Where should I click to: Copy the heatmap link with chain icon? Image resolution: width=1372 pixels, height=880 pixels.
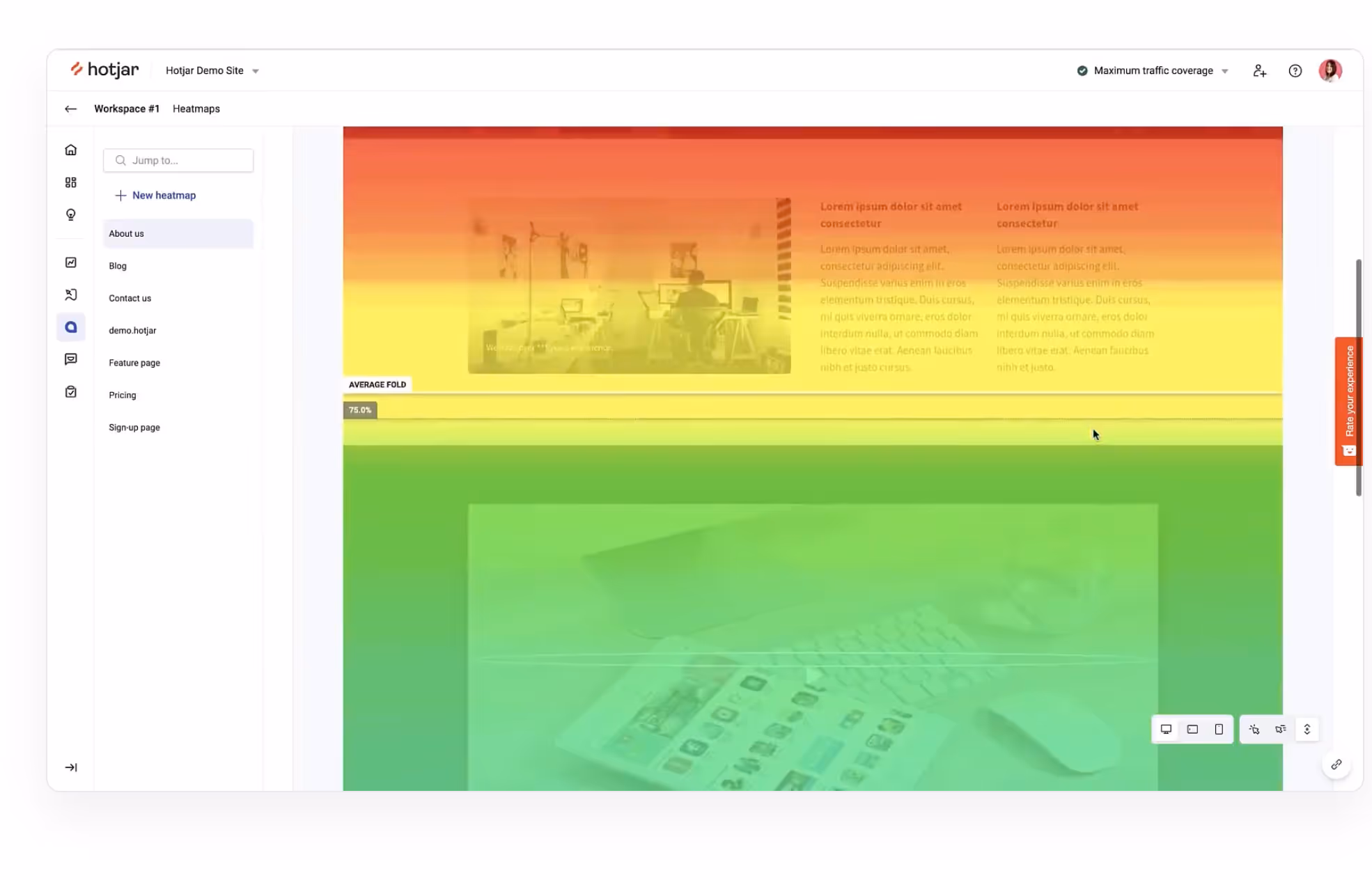pyautogui.click(x=1336, y=764)
